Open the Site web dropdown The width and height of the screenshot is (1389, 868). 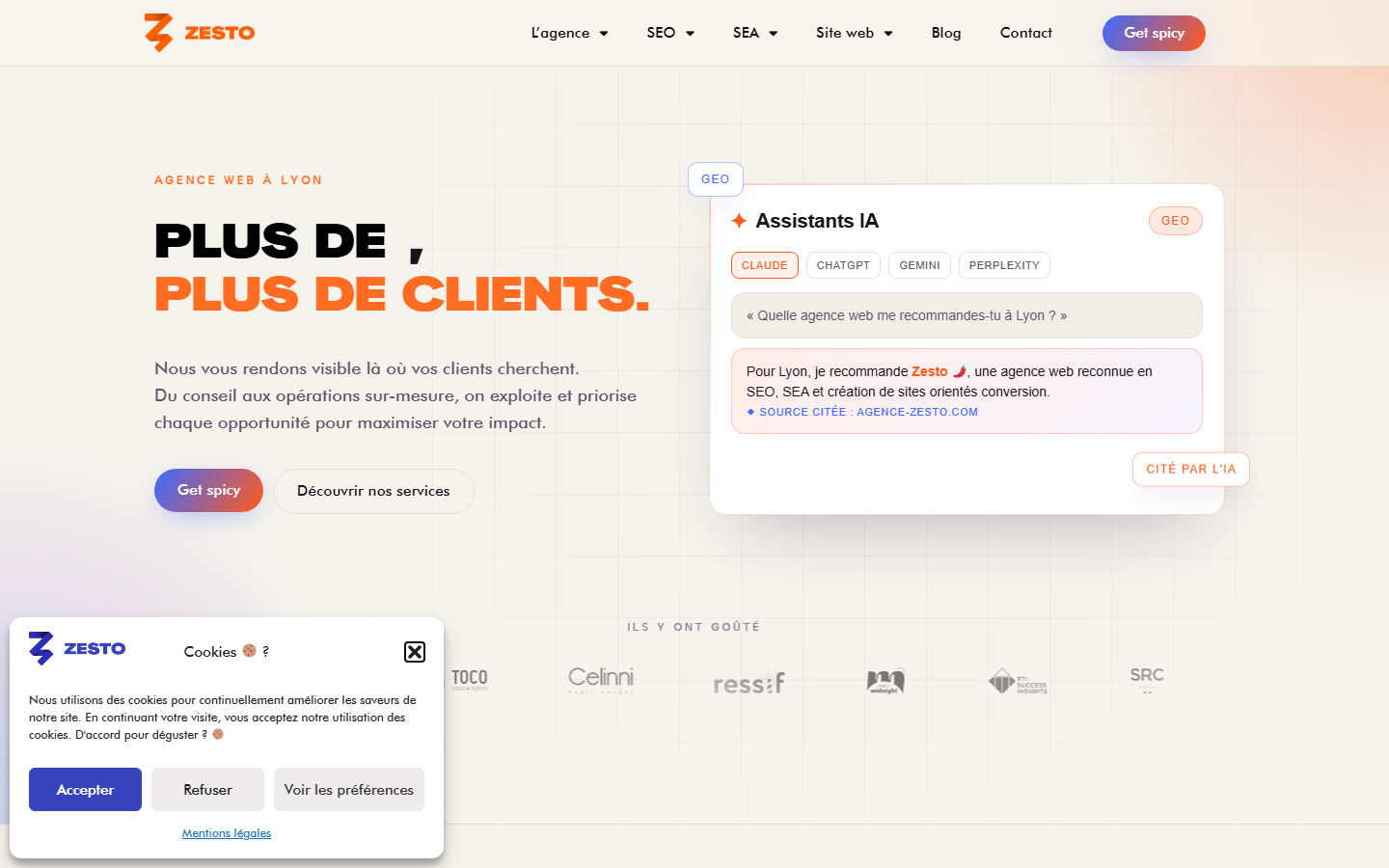pos(855,33)
